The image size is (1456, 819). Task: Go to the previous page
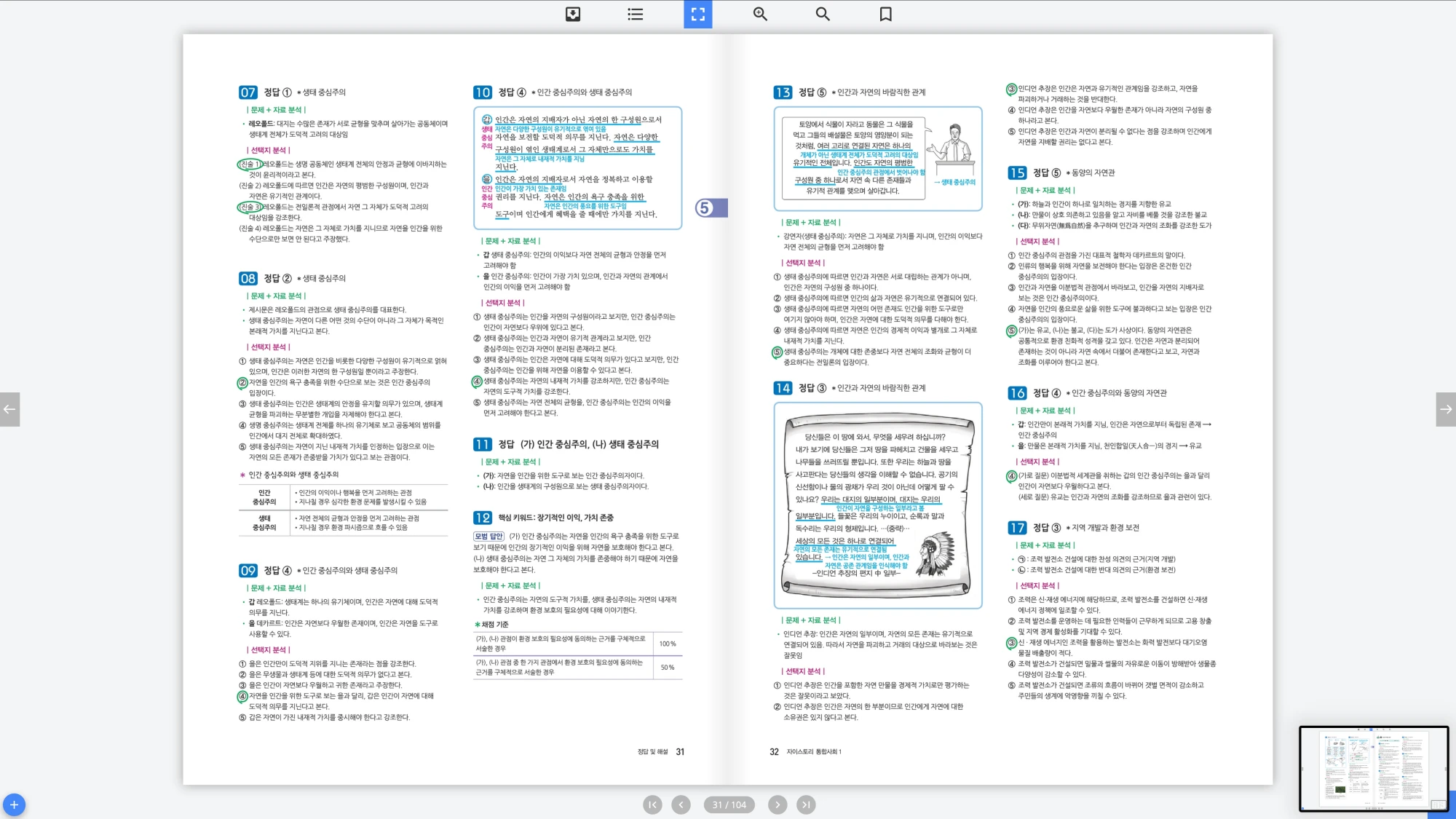pyautogui.click(x=681, y=804)
